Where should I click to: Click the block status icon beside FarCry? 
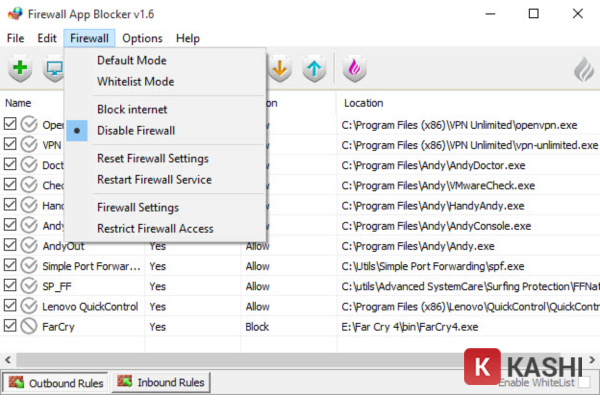pos(29,326)
